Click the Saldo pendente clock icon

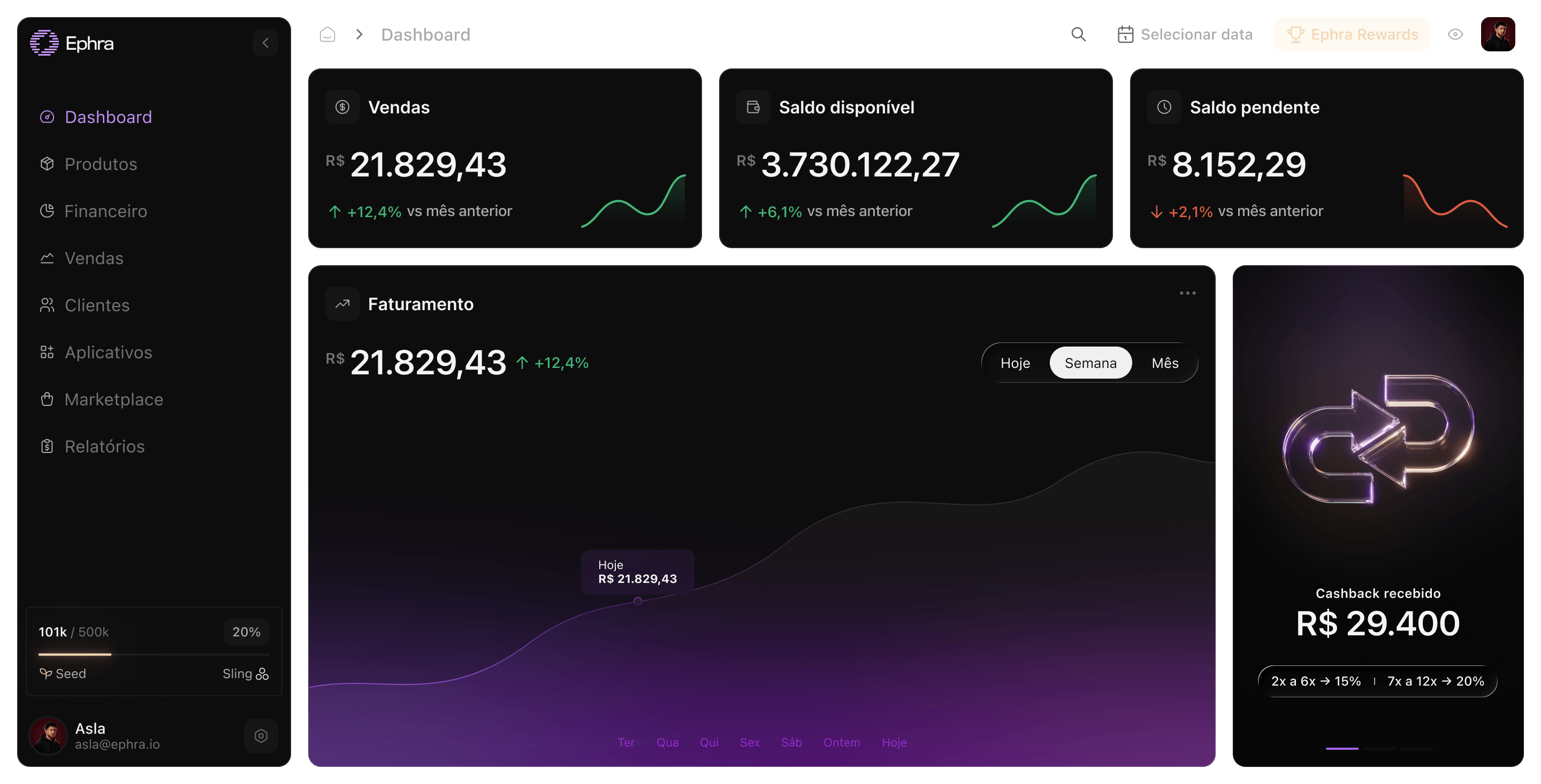1164,107
